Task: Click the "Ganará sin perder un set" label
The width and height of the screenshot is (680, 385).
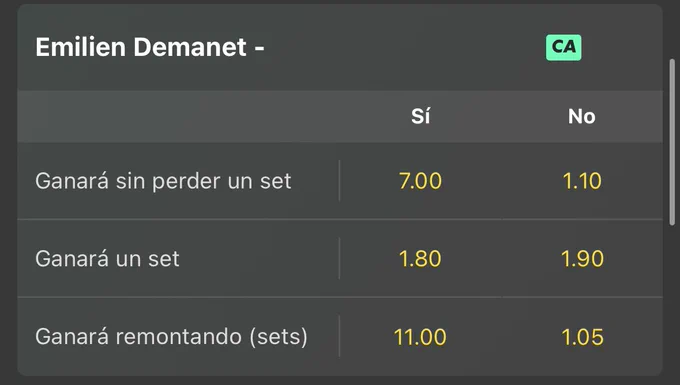Action: coord(163,181)
